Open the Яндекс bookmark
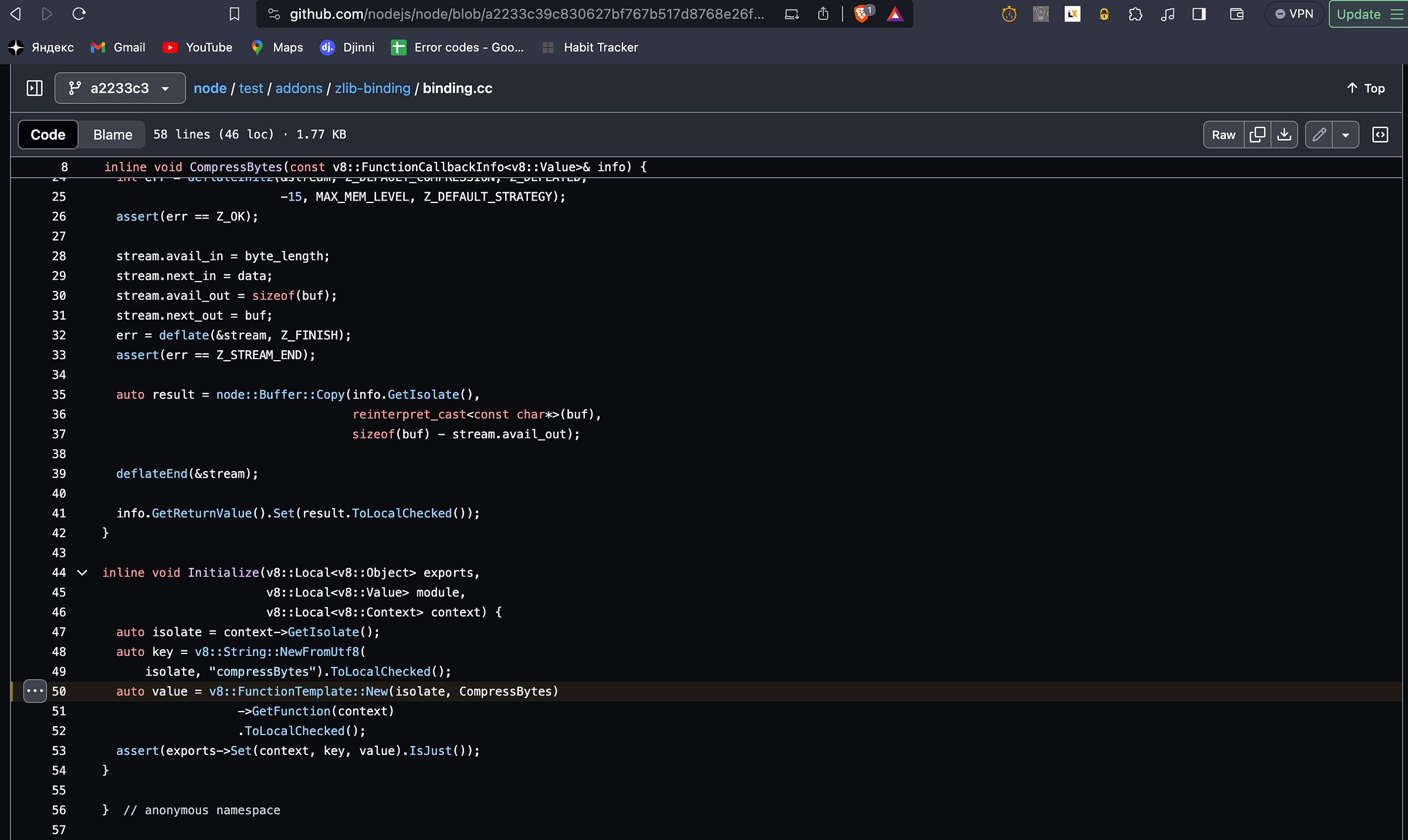This screenshot has height=840, width=1408. pos(42,48)
